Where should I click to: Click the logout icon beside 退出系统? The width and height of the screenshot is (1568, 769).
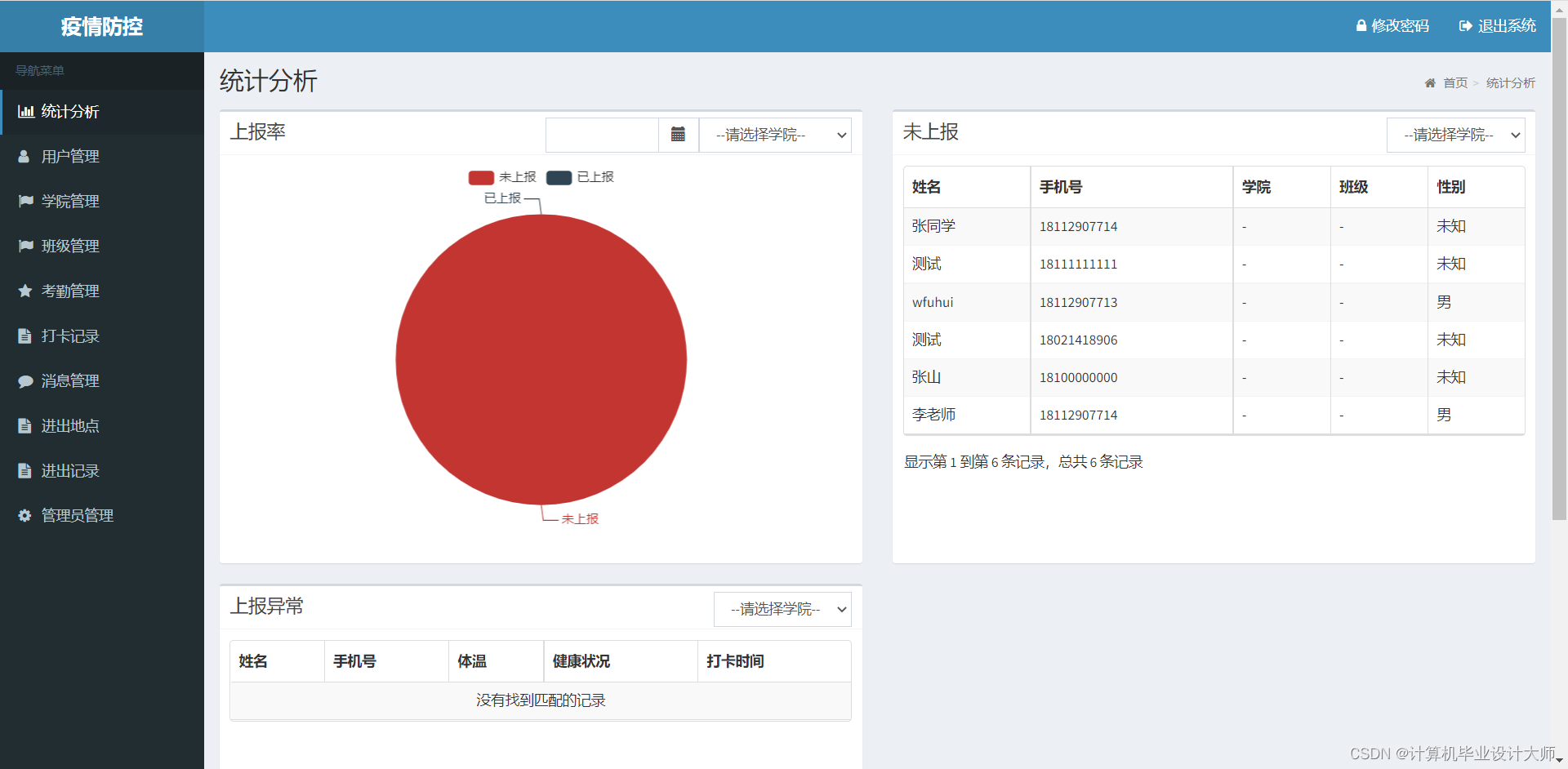pyautogui.click(x=1464, y=25)
